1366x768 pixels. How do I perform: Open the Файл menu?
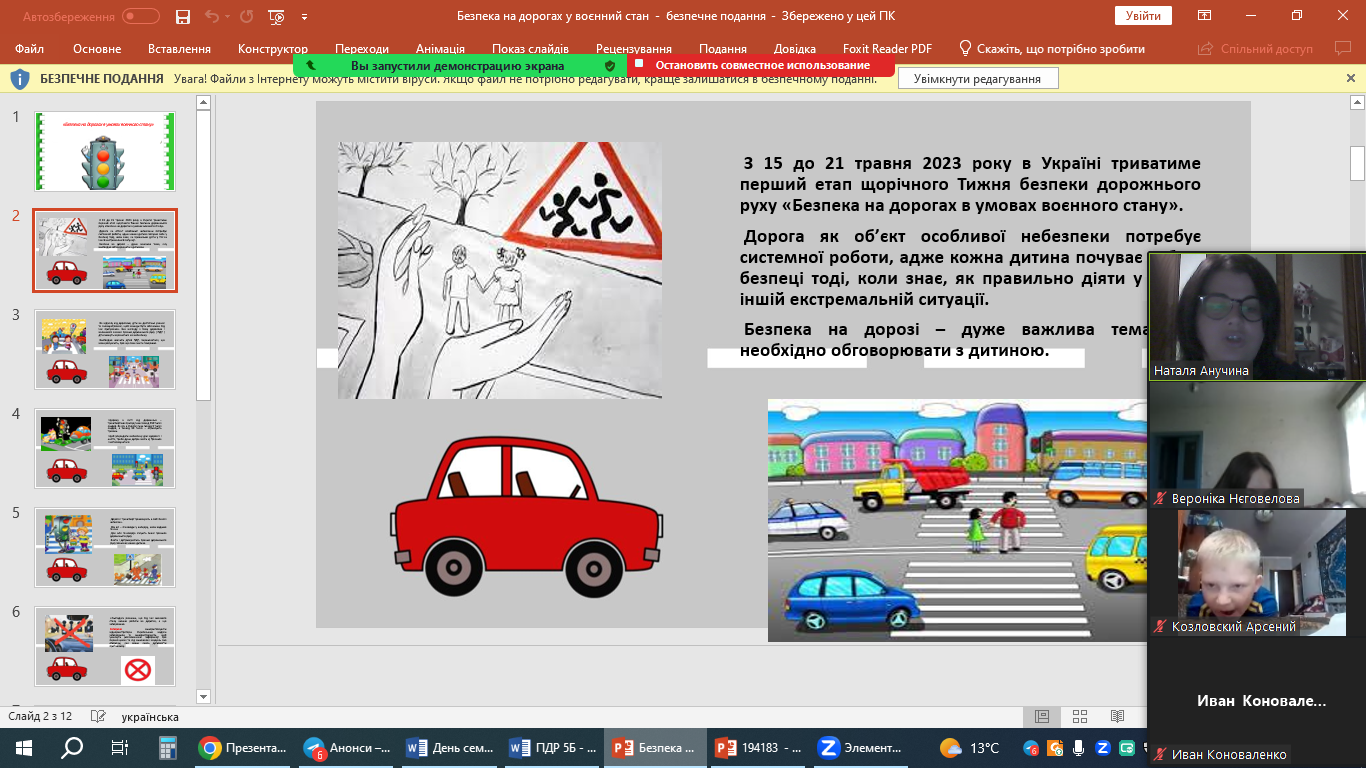(x=30, y=49)
